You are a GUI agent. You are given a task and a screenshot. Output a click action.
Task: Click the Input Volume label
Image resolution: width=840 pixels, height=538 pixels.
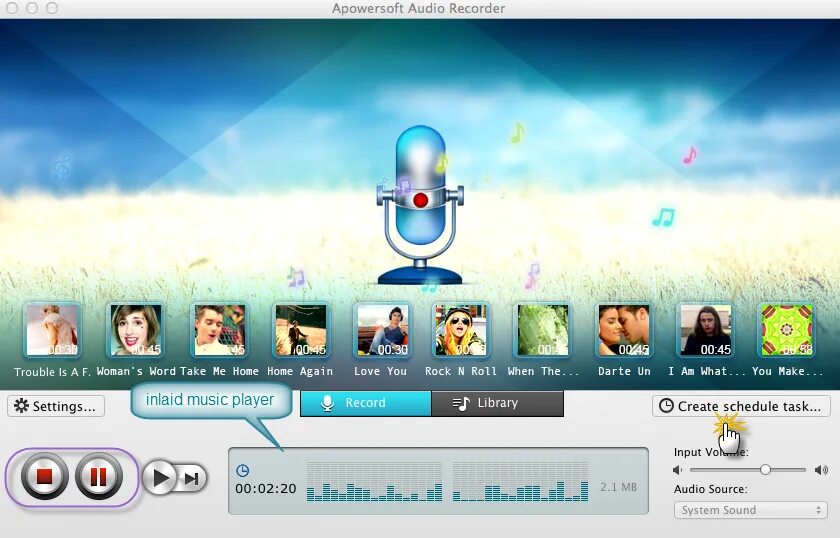click(x=711, y=452)
